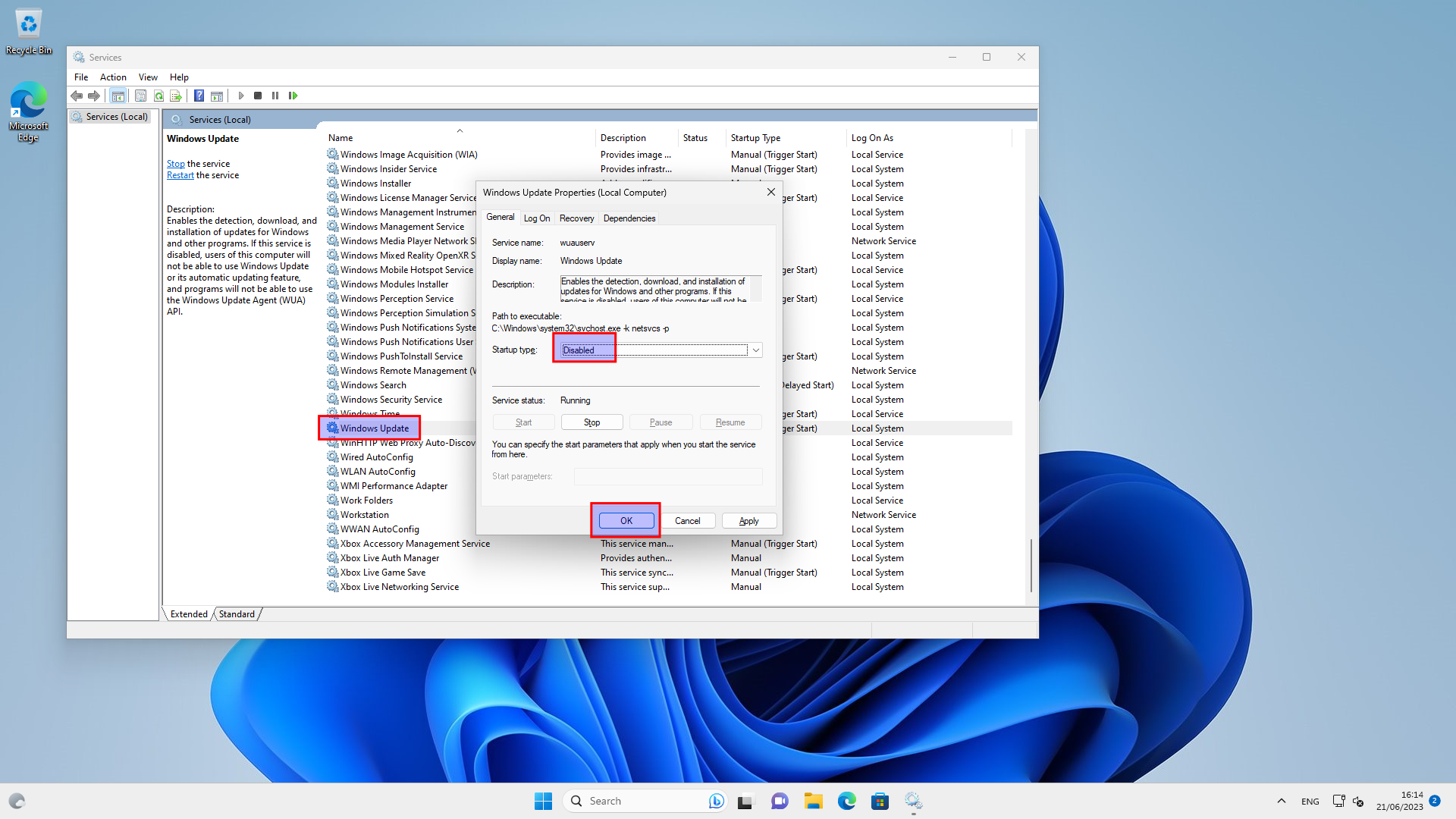Select Windows Installer service row
The width and height of the screenshot is (1456, 819).
[375, 184]
